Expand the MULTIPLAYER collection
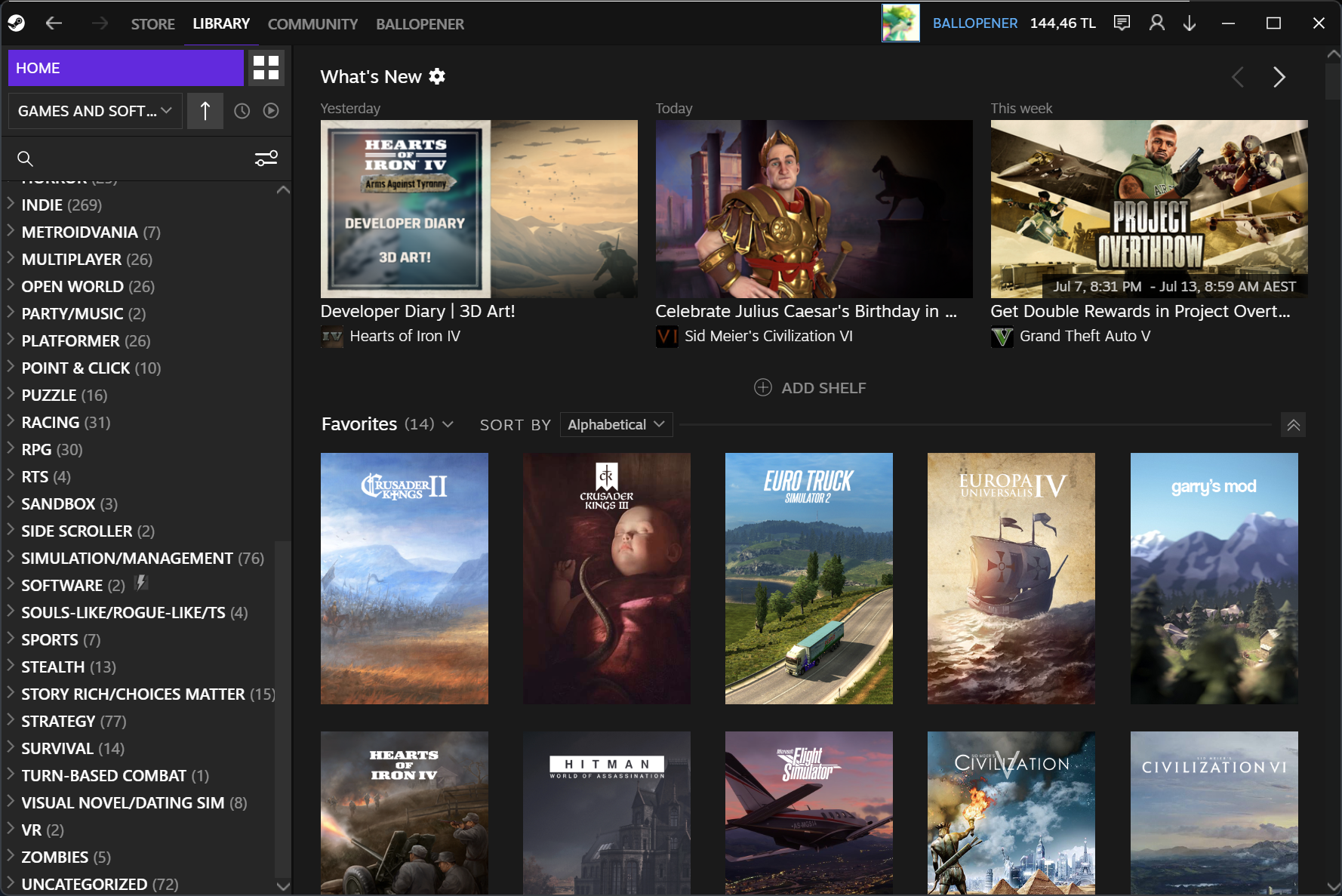 [11, 259]
